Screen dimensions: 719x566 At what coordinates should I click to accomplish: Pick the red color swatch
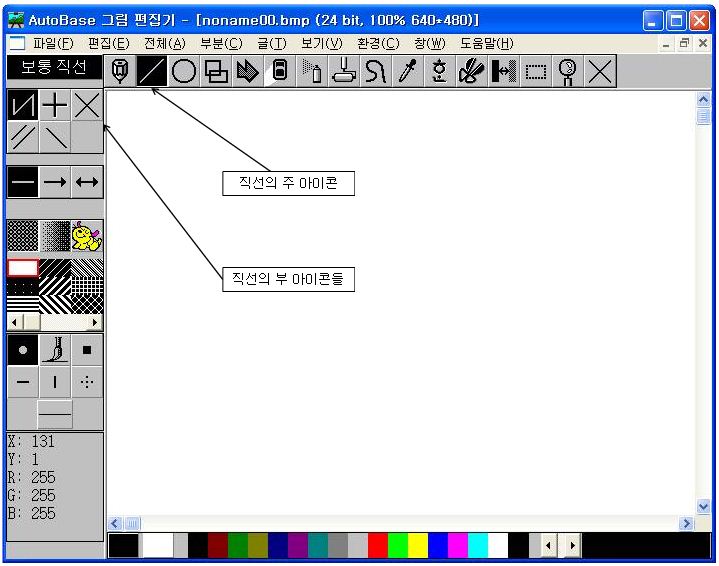click(377, 545)
